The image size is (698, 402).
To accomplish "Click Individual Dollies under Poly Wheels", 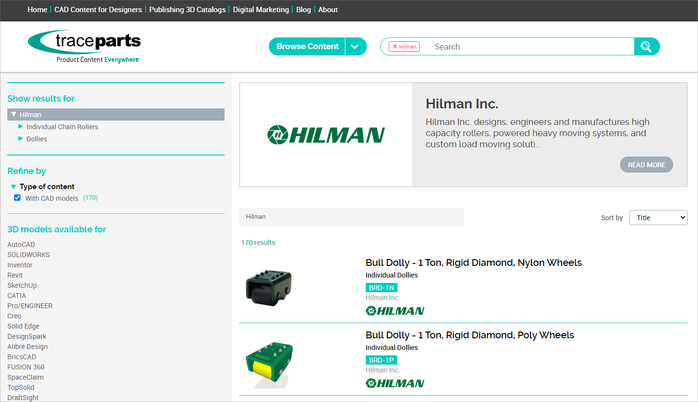I will 392,348.
